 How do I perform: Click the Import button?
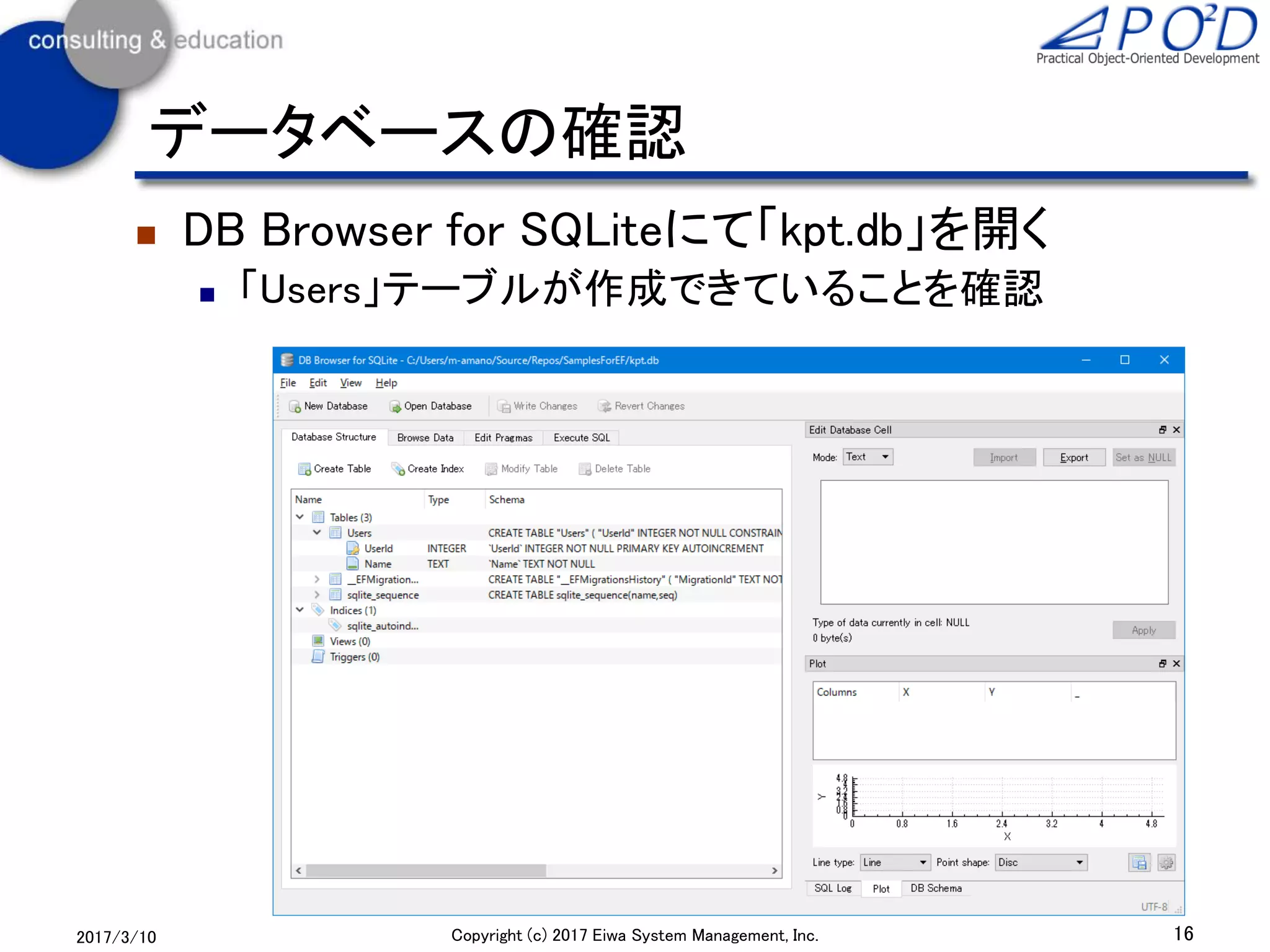(1004, 457)
